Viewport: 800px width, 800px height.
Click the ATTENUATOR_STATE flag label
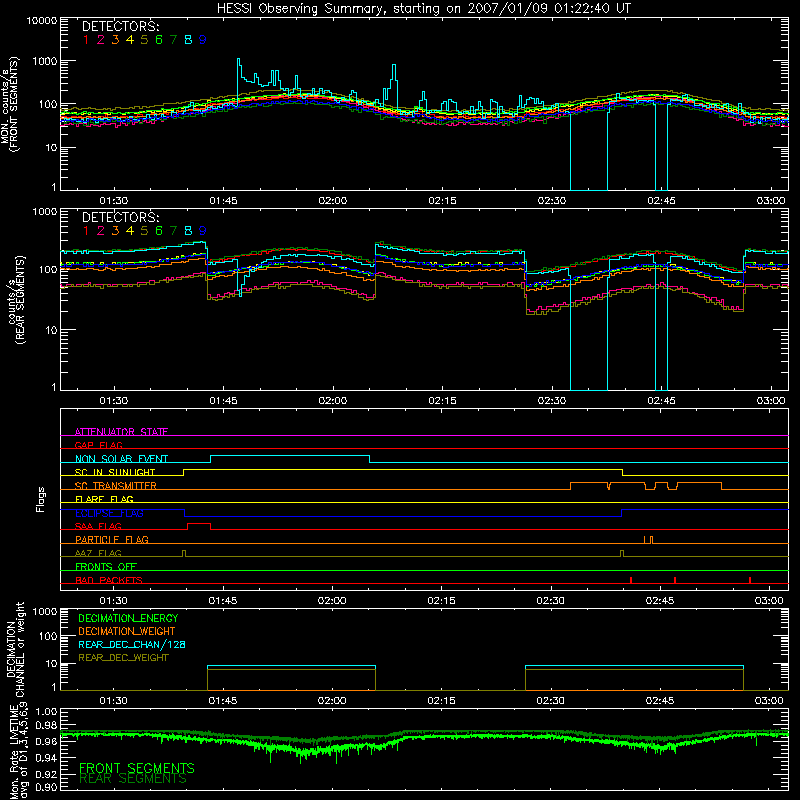point(121,432)
